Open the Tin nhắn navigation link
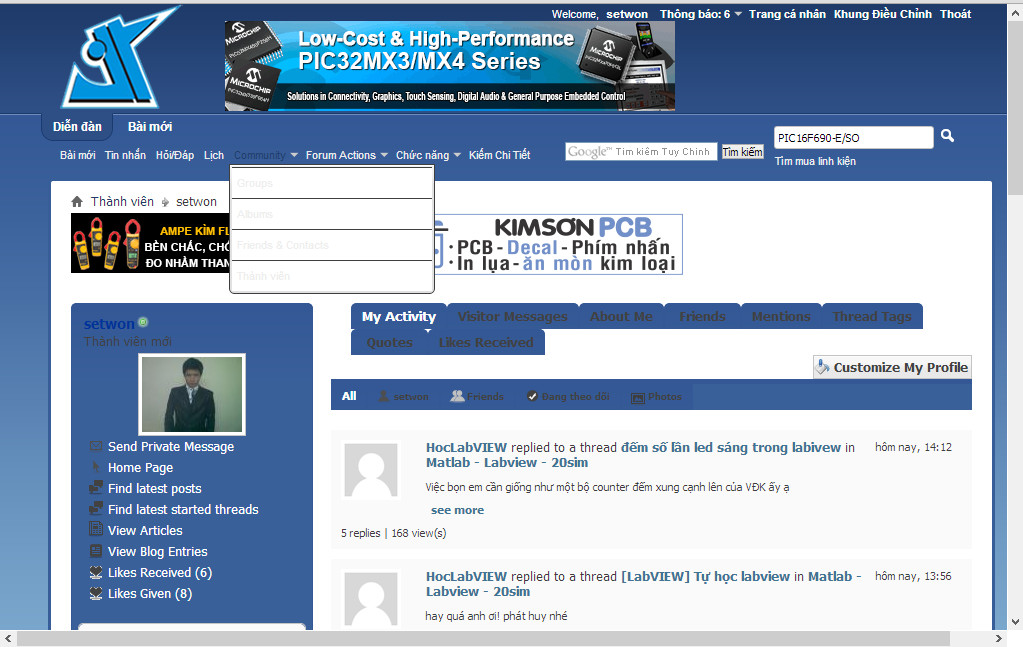The height and width of the screenshot is (647, 1023). (125, 155)
